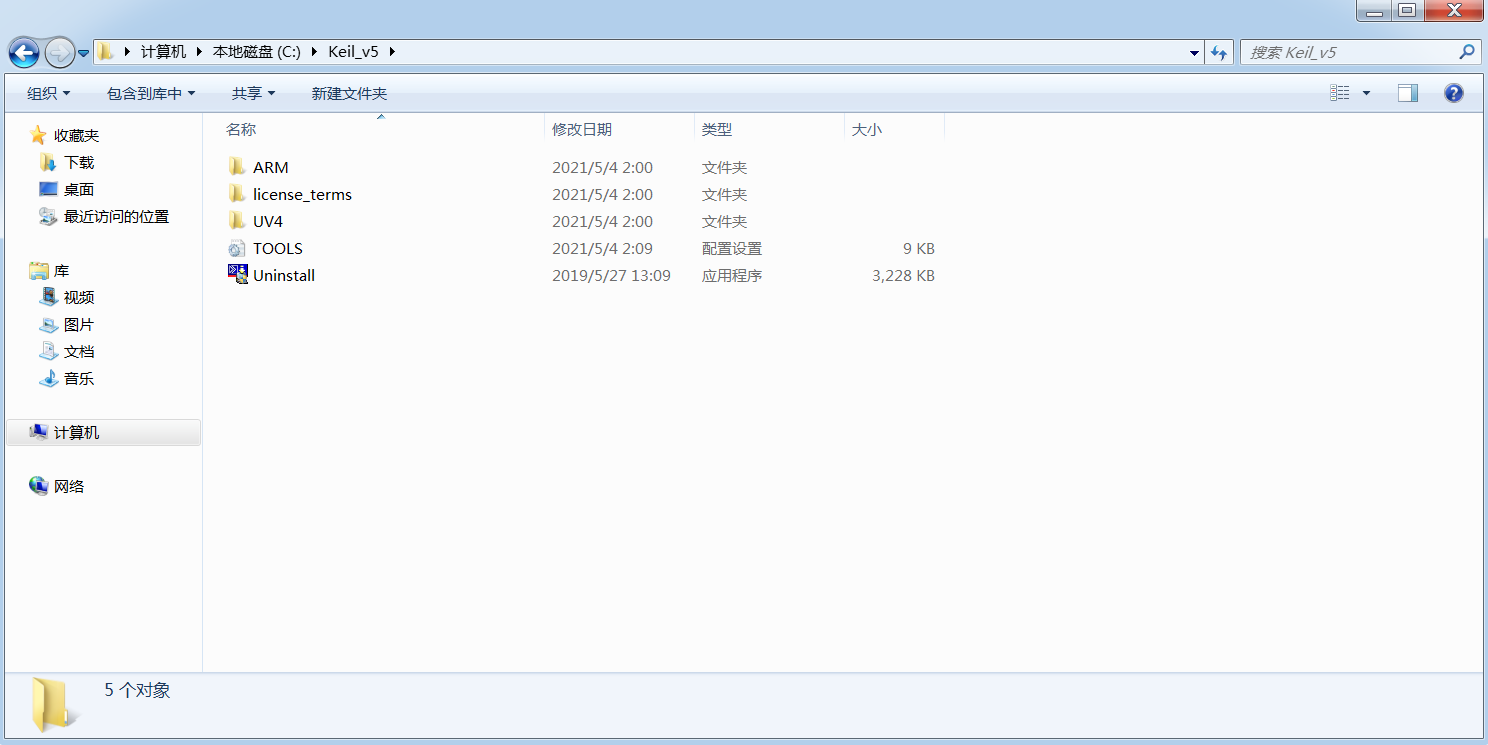Select the Uninstall file name

point(284,276)
